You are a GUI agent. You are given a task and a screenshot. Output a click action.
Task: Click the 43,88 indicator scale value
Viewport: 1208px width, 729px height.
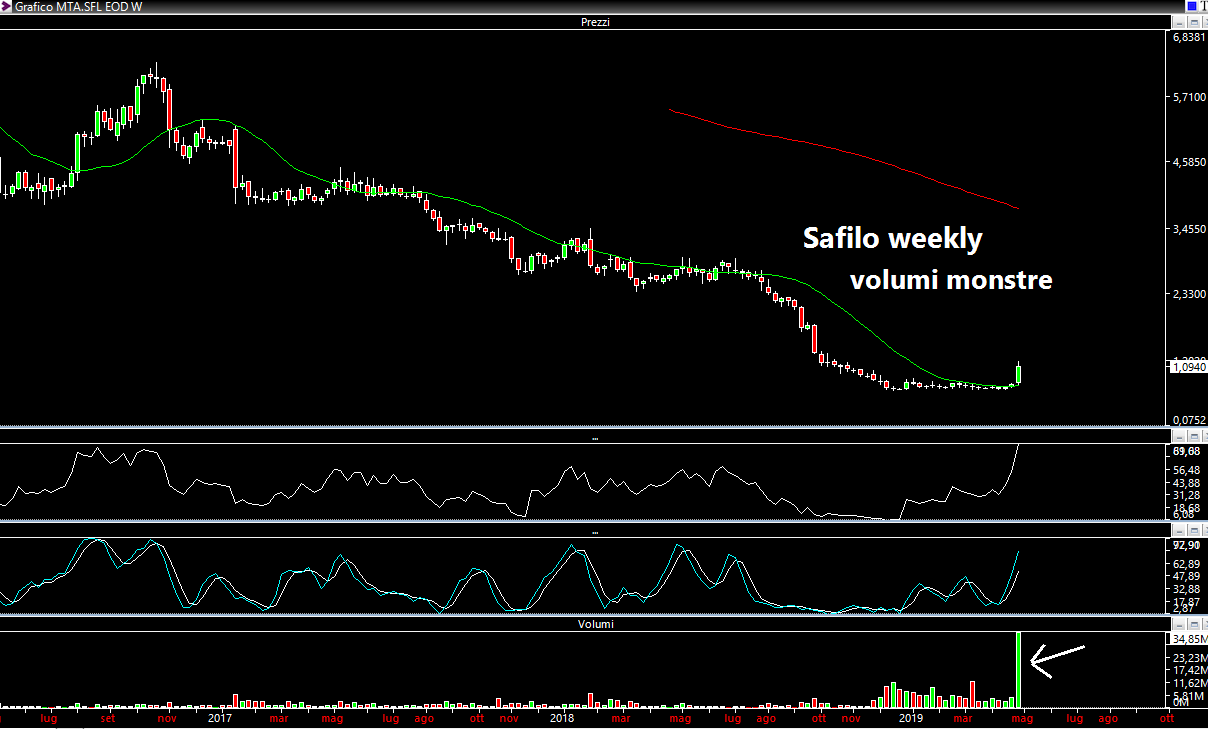point(1186,483)
